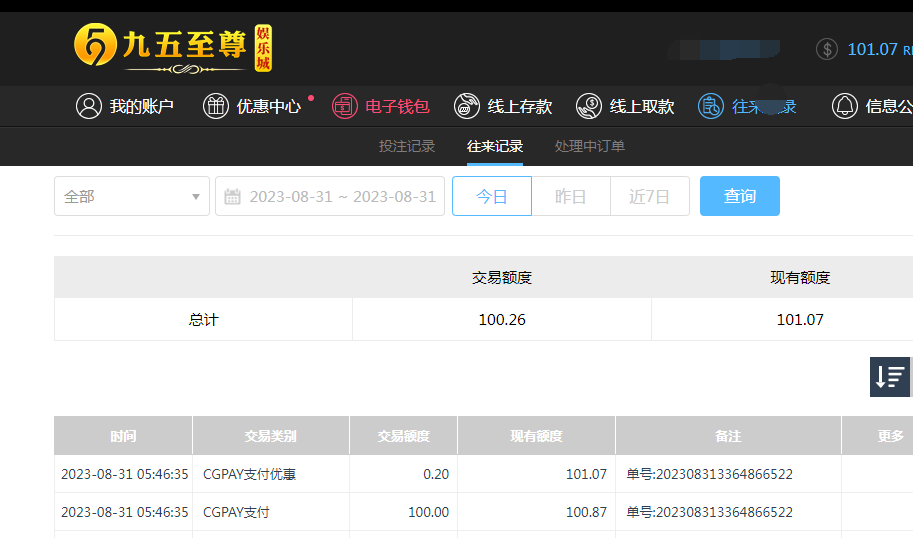Open 线上存款 deposit icon
This screenshot has width=913, height=538.
(x=467, y=106)
